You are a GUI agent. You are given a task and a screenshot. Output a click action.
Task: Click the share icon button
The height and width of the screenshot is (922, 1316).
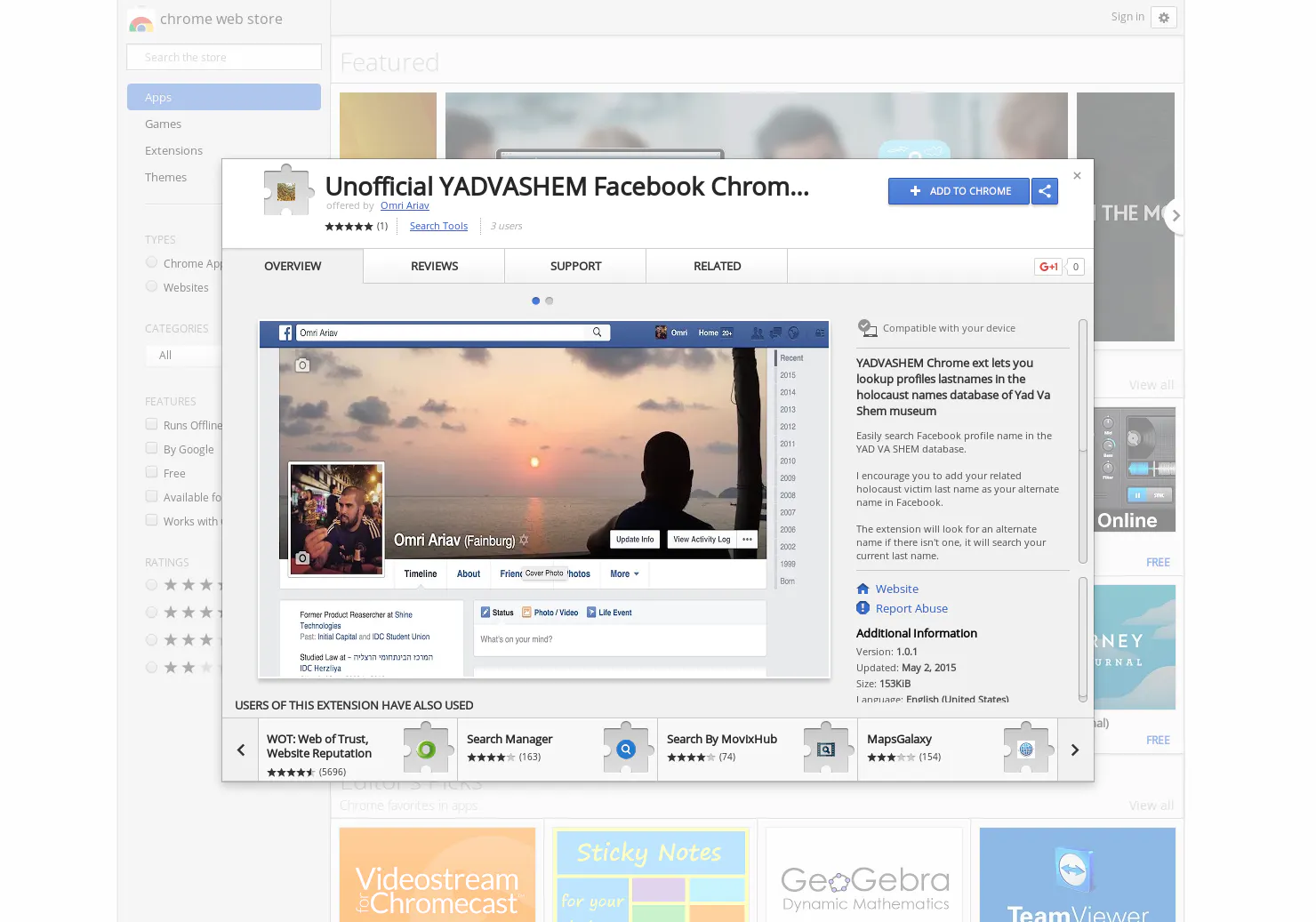1045,191
